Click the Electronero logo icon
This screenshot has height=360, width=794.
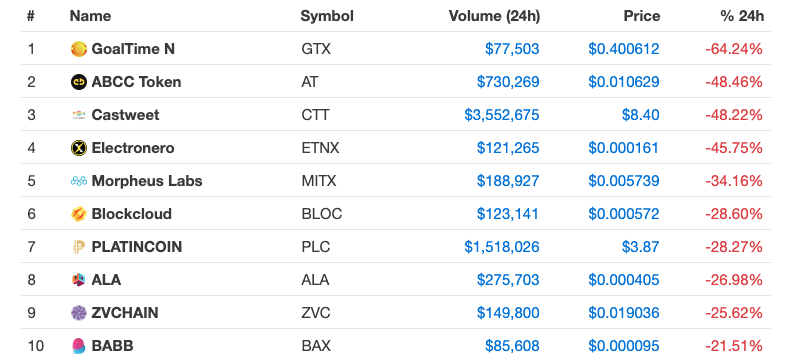[79, 148]
